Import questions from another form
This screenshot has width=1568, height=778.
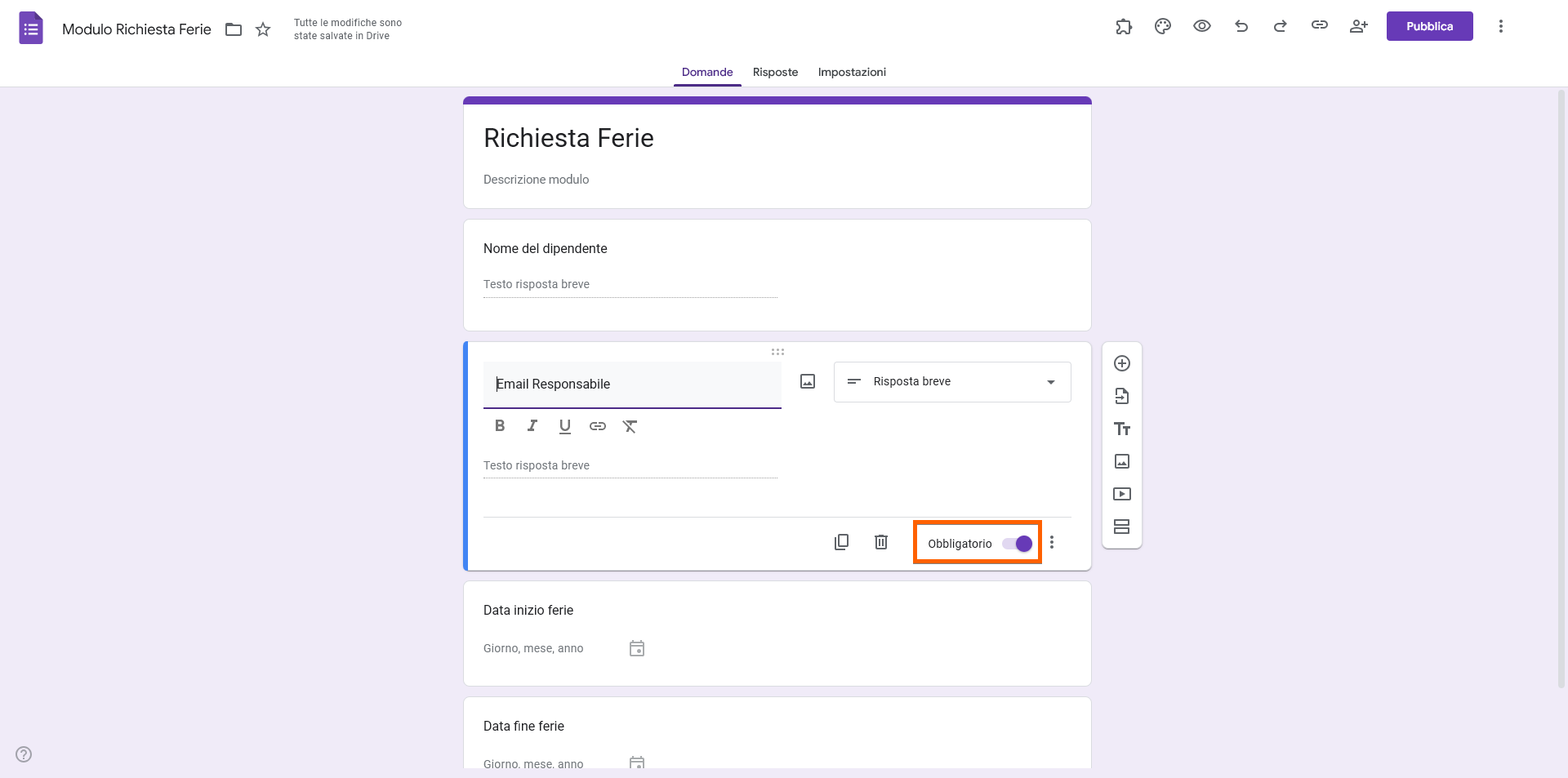[x=1122, y=396]
